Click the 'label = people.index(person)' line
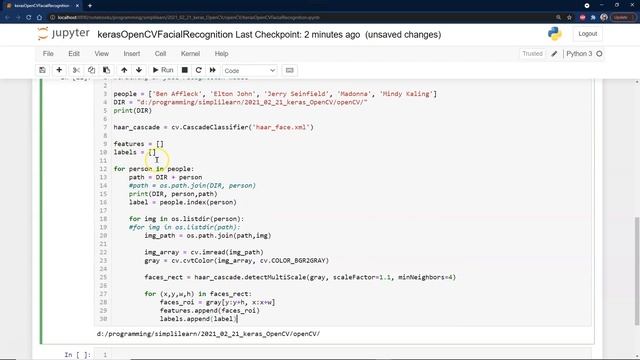 (x=183, y=202)
